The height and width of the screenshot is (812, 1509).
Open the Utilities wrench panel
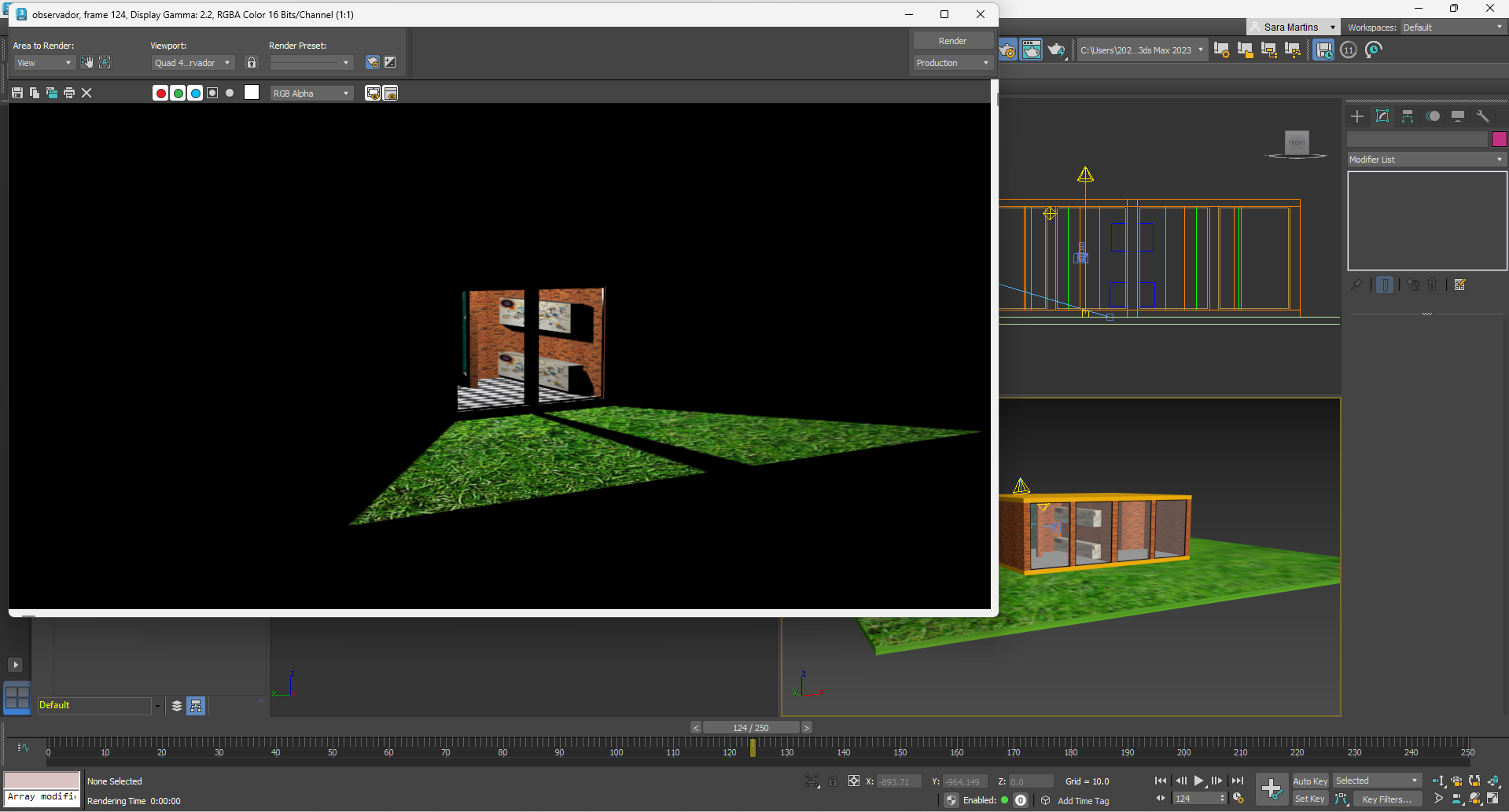(1483, 116)
